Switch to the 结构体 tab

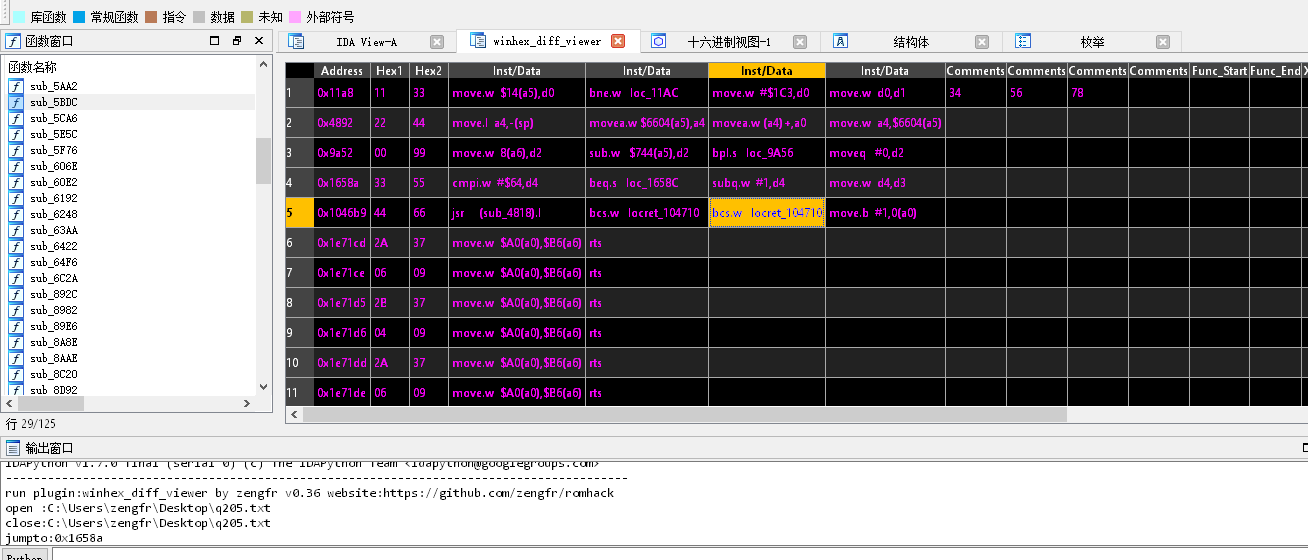click(x=911, y=42)
